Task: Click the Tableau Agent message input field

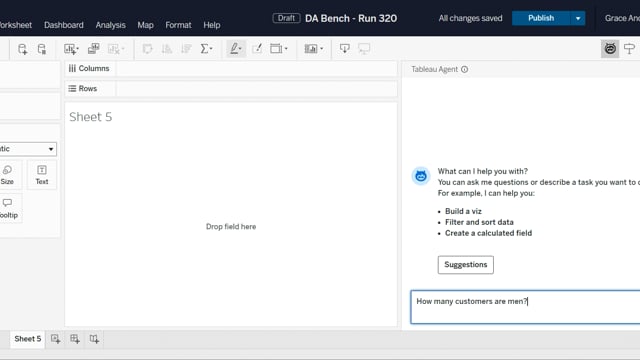Action: (525, 307)
